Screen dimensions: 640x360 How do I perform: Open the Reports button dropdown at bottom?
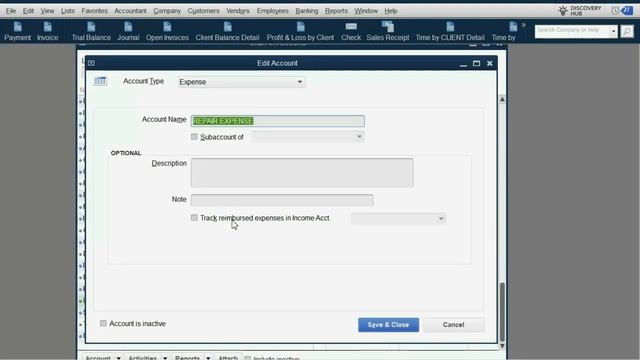coord(208,358)
